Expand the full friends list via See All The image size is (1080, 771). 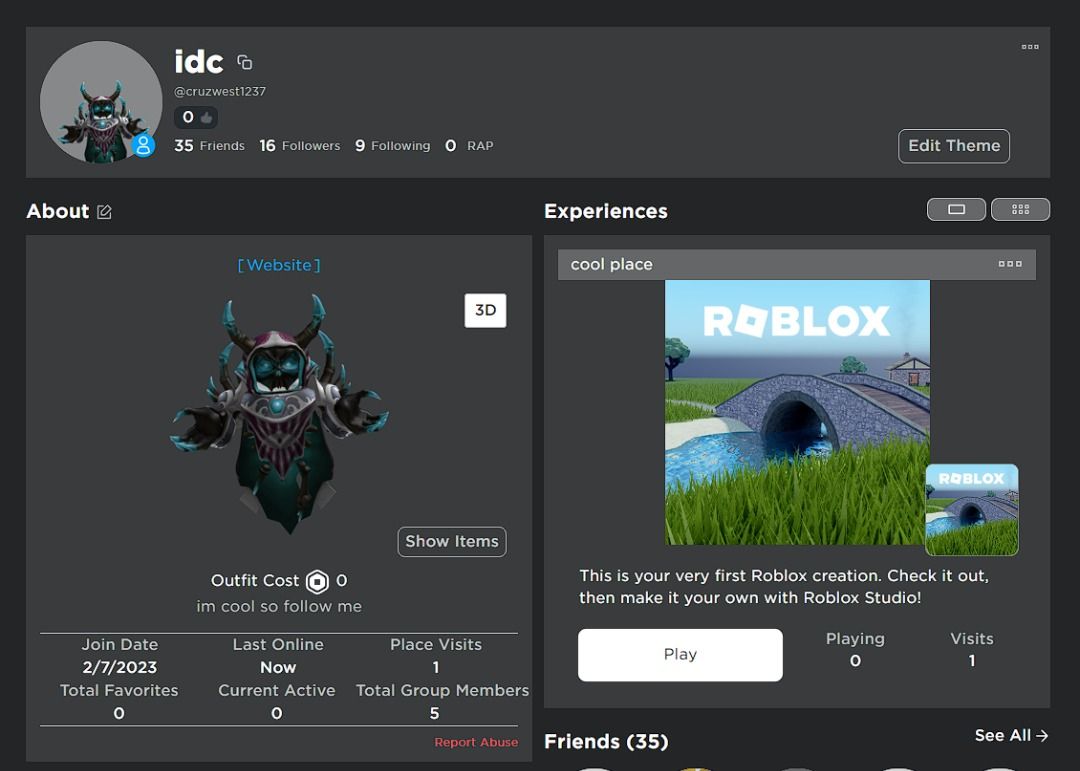(1011, 735)
